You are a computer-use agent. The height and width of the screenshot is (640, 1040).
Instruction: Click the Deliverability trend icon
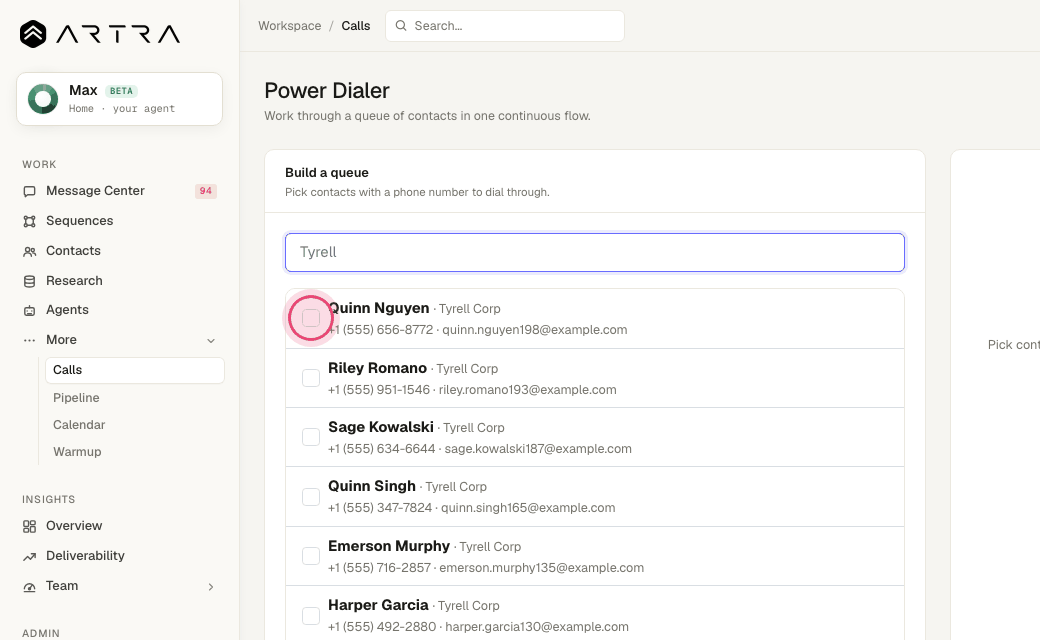click(x=29, y=556)
